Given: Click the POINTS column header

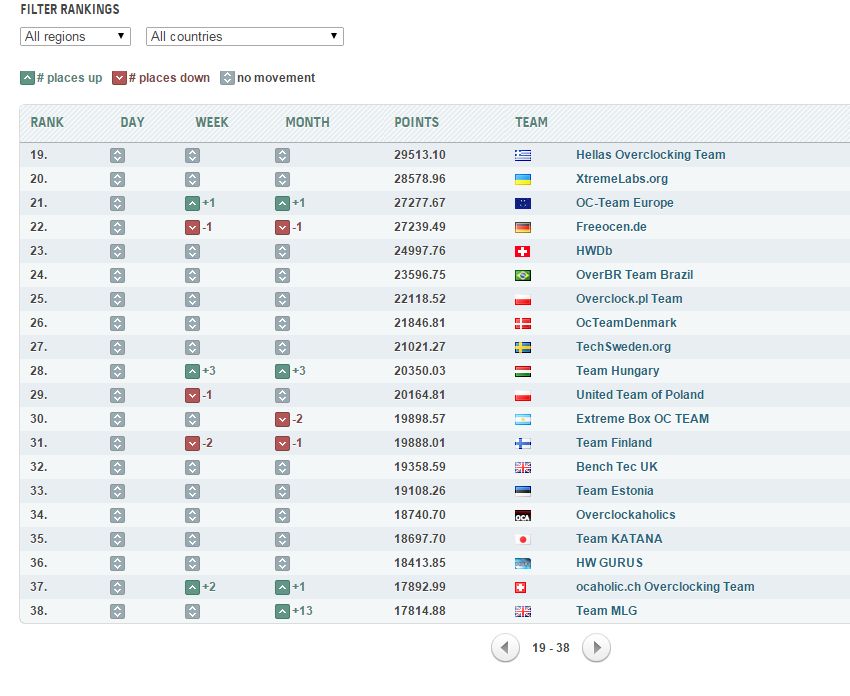Looking at the screenshot, I should [416, 123].
